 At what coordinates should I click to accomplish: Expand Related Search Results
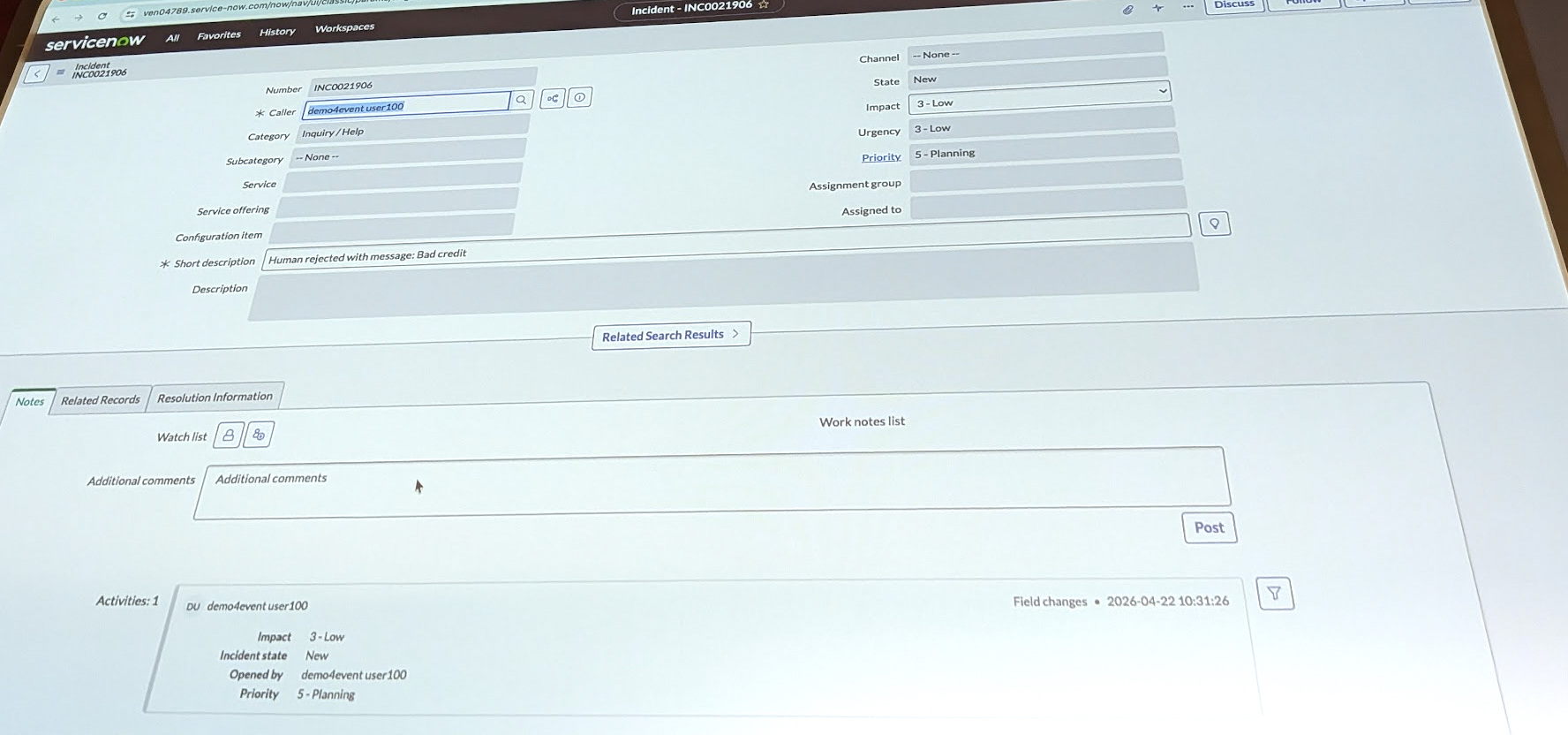coord(670,335)
